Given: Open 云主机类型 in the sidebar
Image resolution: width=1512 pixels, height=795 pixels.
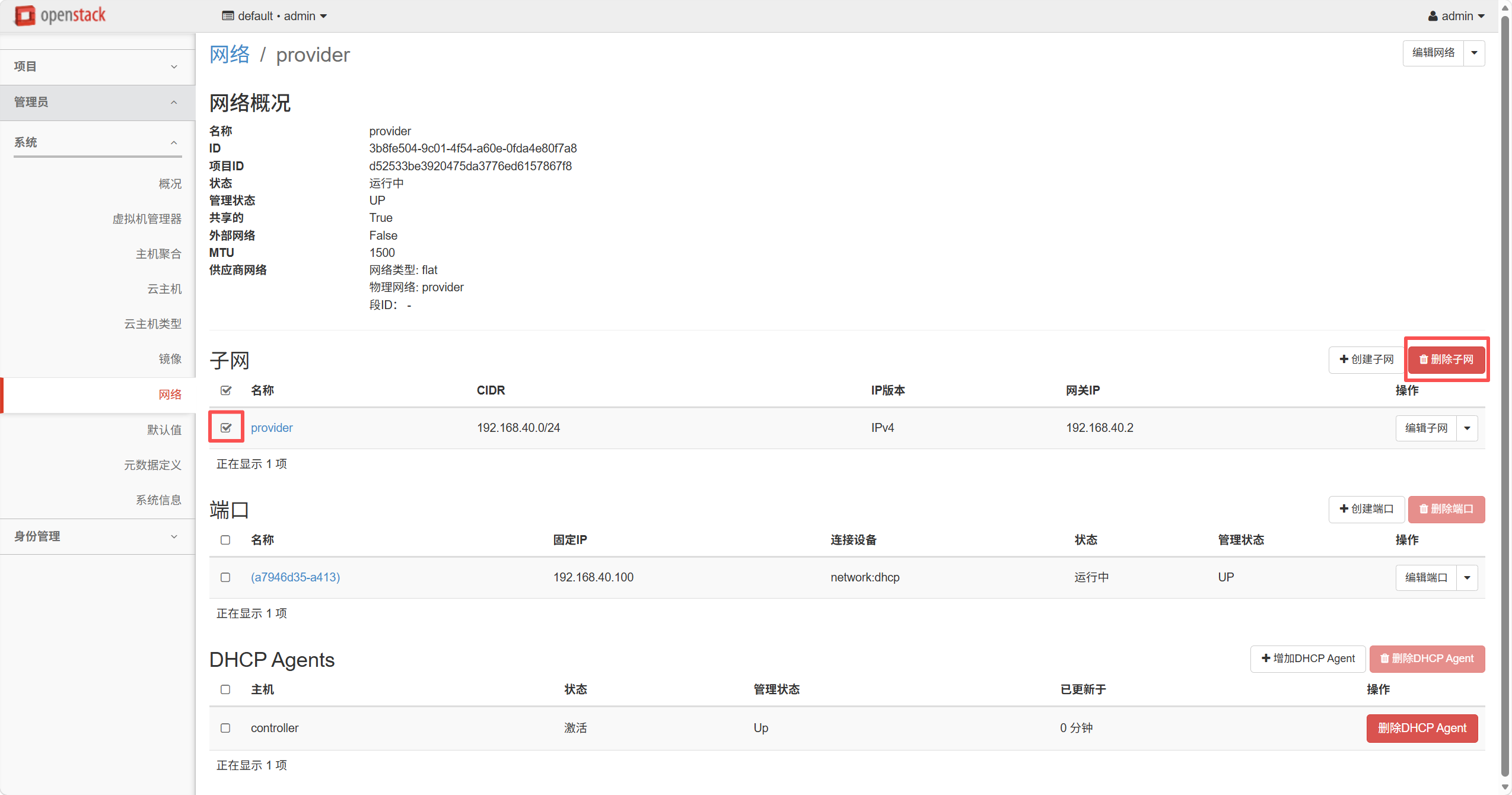Looking at the screenshot, I should pyautogui.click(x=152, y=324).
